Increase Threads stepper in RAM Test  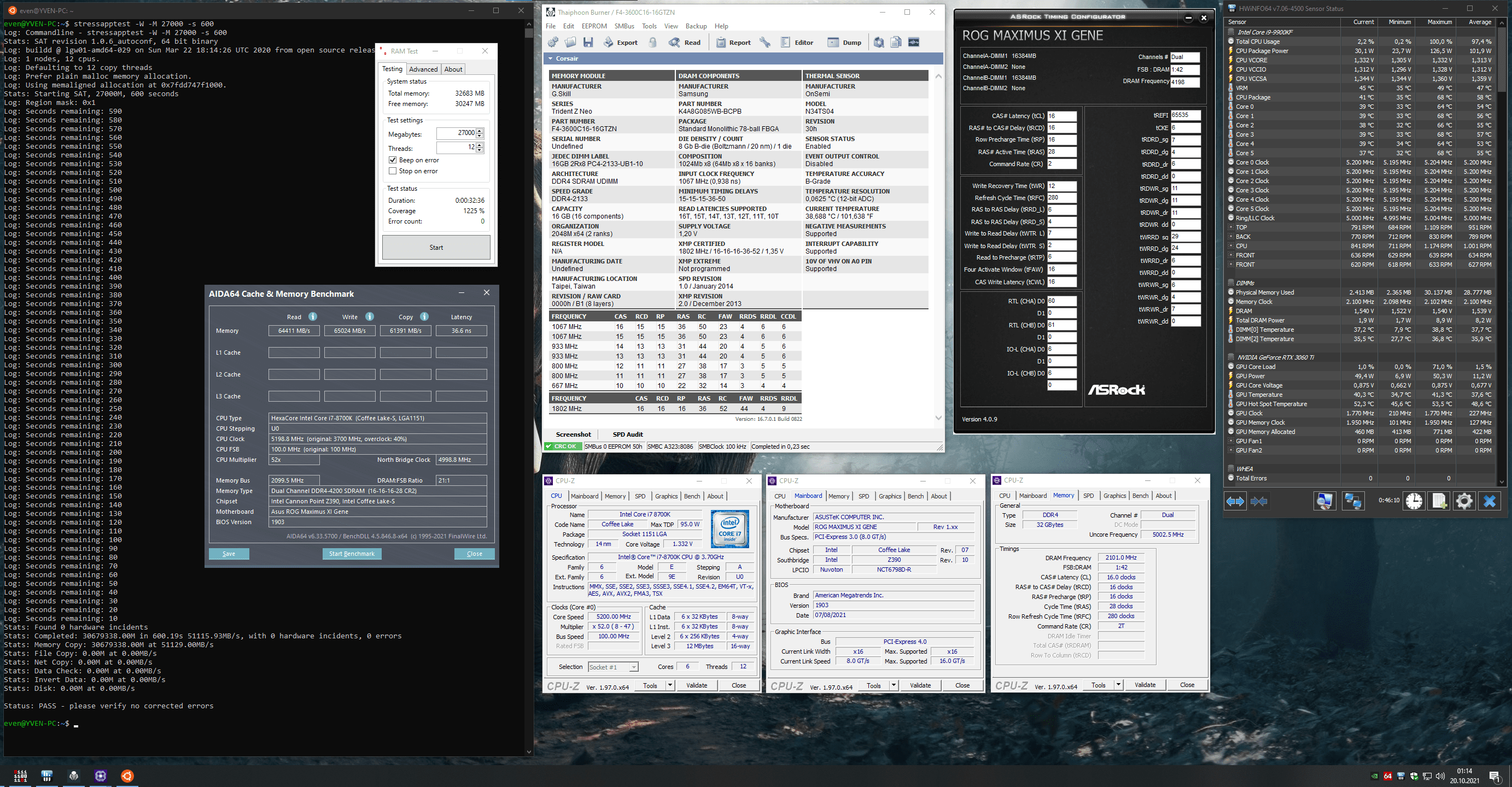[480, 145]
